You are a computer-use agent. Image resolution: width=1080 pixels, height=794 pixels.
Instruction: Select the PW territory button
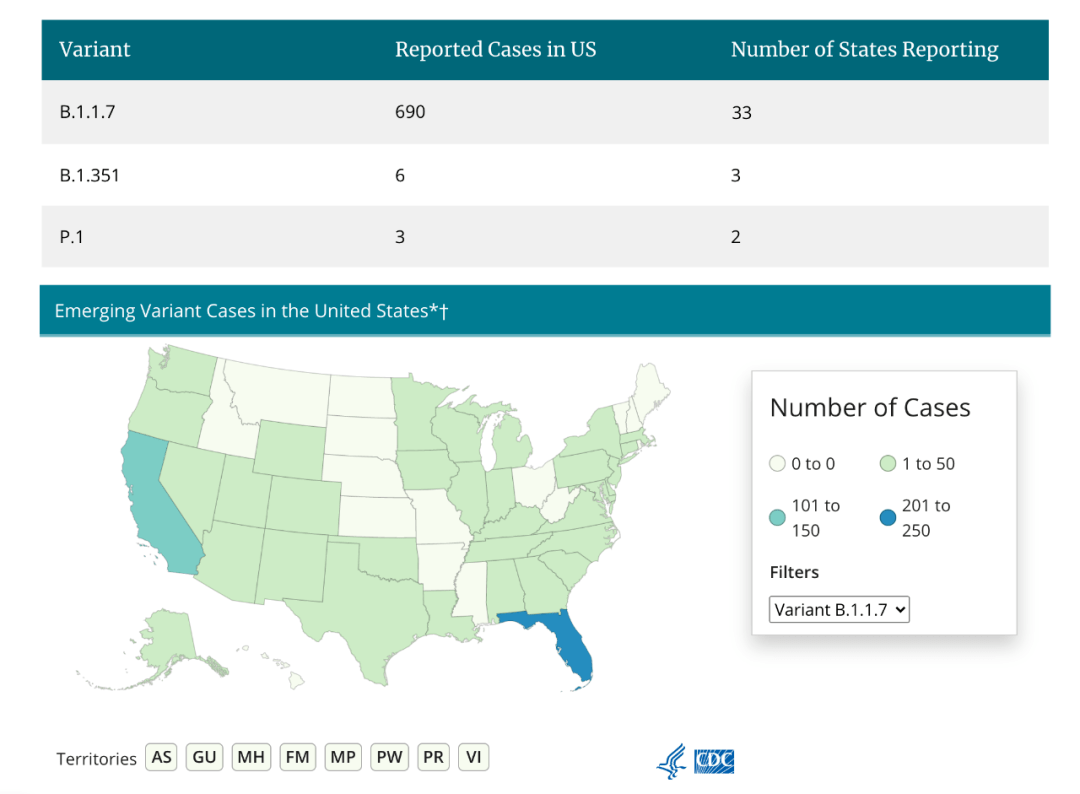coord(389,757)
